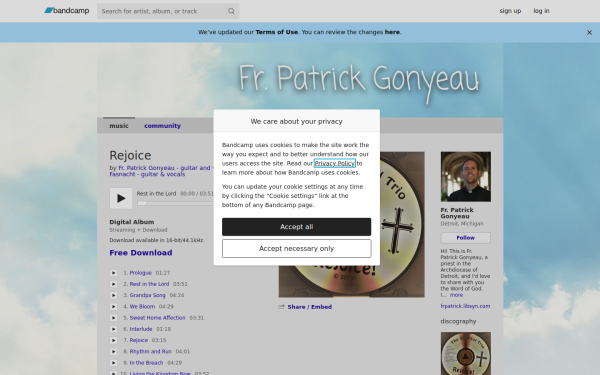The height and width of the screenshot is (375, 600).
Task: Open the frpatrick.libsyn.com link
Action: pos(465,306)
